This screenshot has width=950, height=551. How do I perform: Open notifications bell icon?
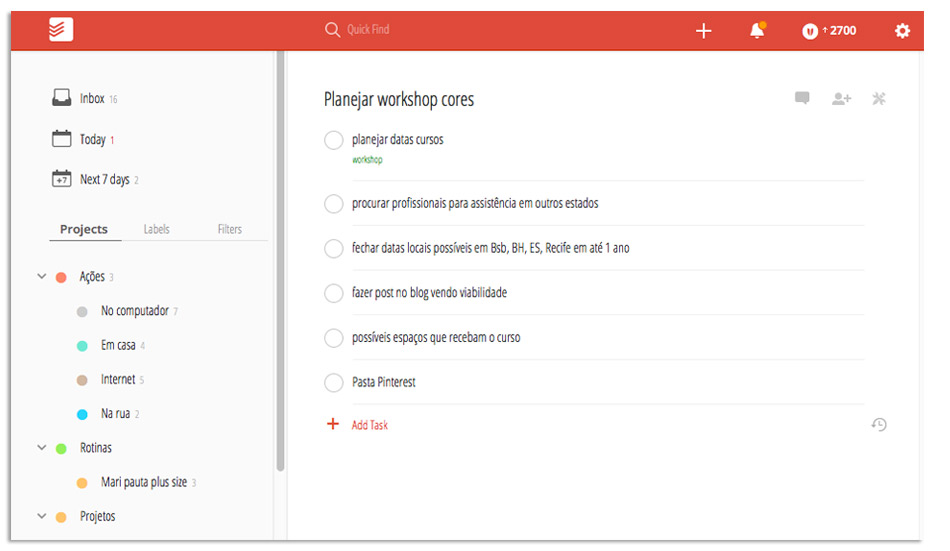(757, 31)
